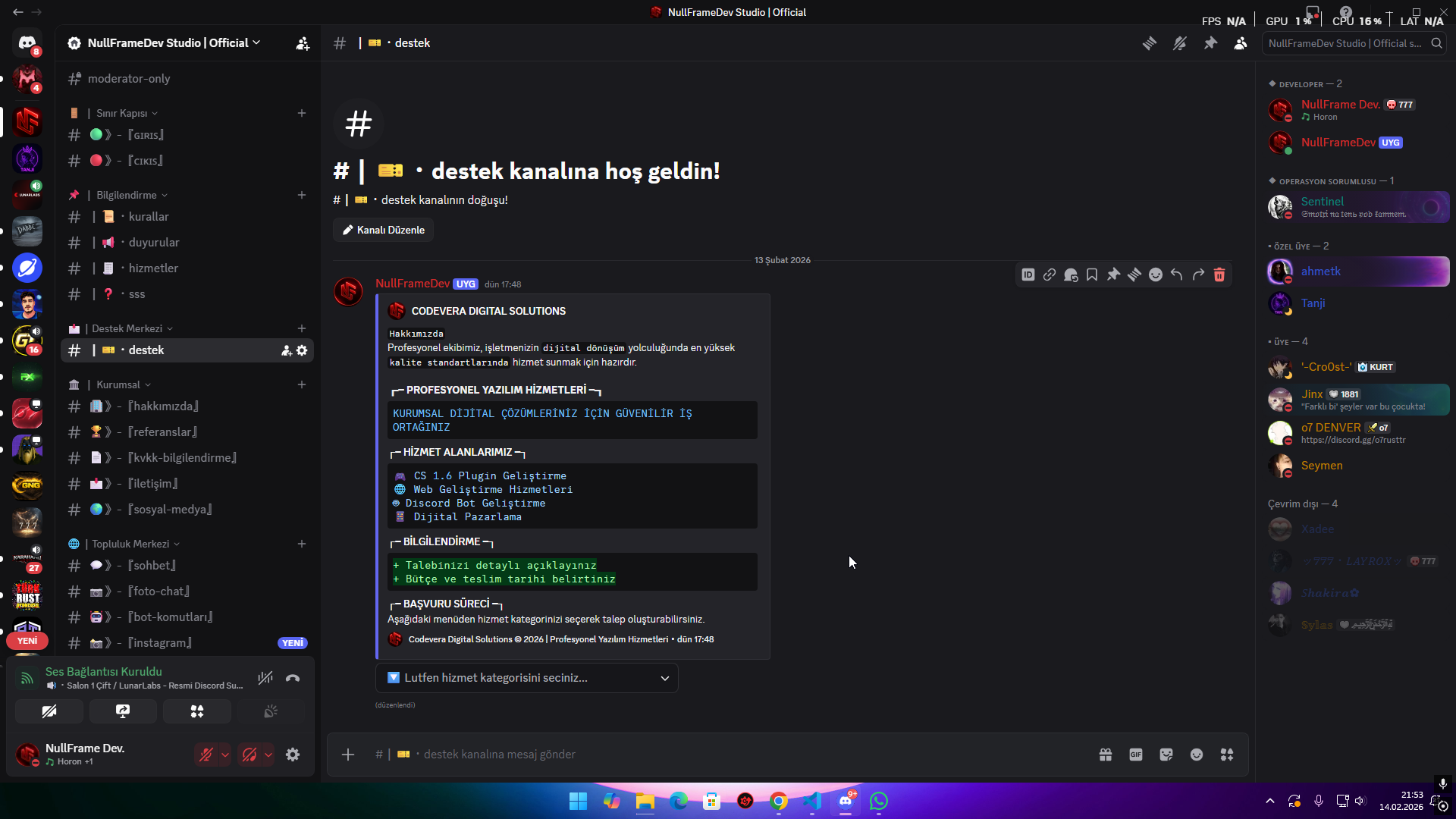The image size is (1456, 819).
Task: Collapse the Sınır Kapısı category
Action: pos(122,113)
